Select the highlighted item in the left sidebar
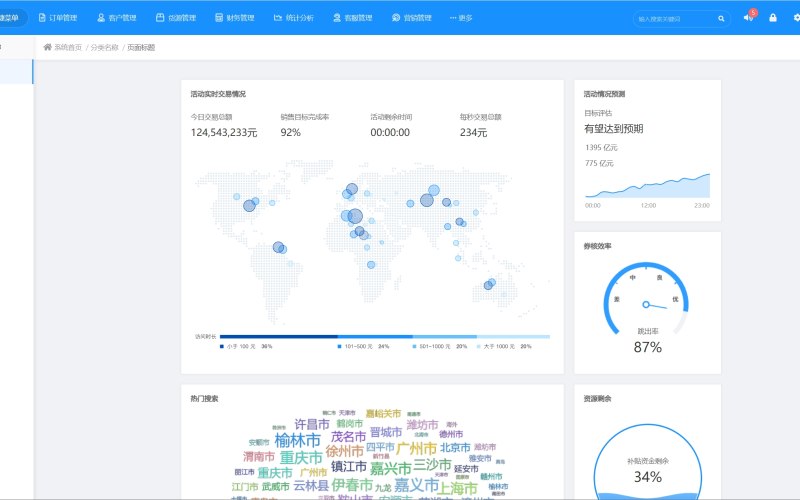Image resolution: width=800 pixels, height=500 pixels. click(x=16, y=71)
